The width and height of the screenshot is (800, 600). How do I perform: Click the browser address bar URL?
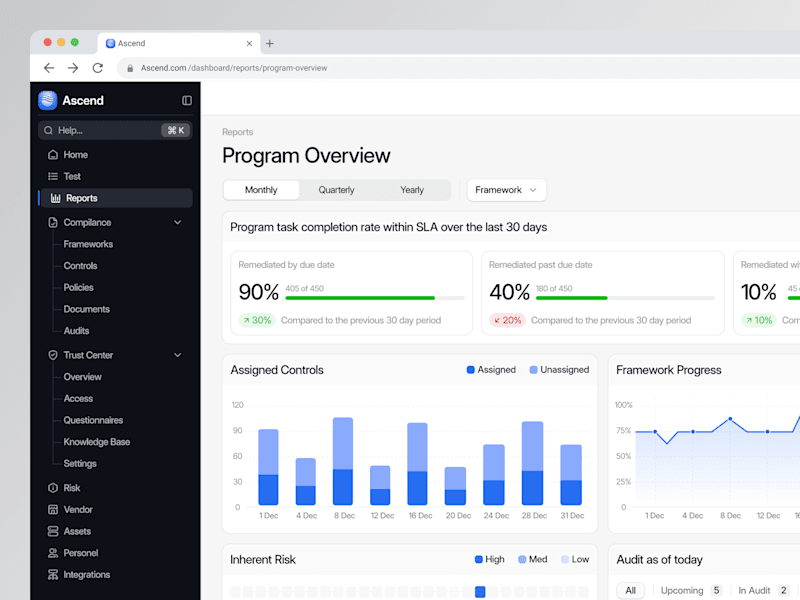click(x=234, y=68)
